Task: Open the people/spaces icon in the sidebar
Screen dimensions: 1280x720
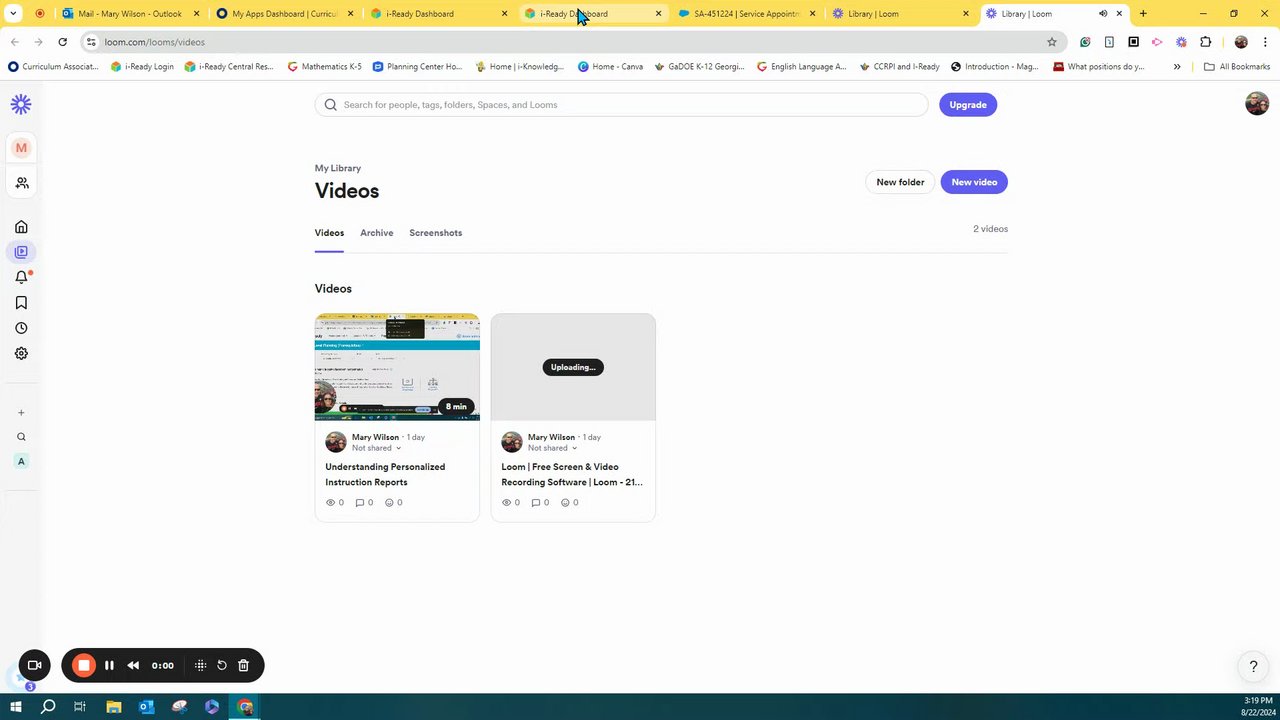Action: (21, 183)
